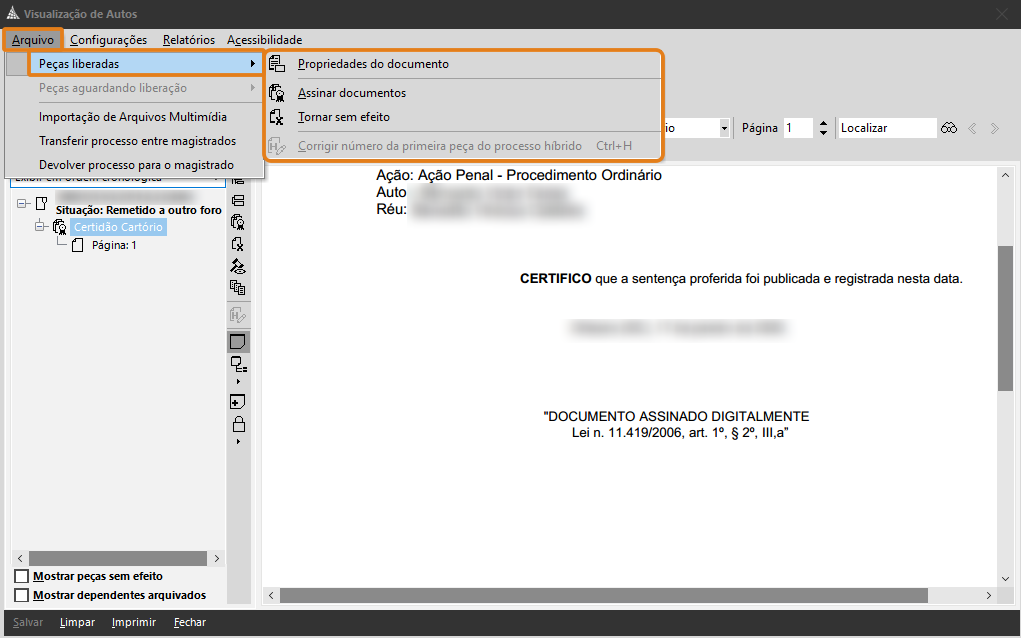
Task: Click the Salvar button
Action: point(28,622)
